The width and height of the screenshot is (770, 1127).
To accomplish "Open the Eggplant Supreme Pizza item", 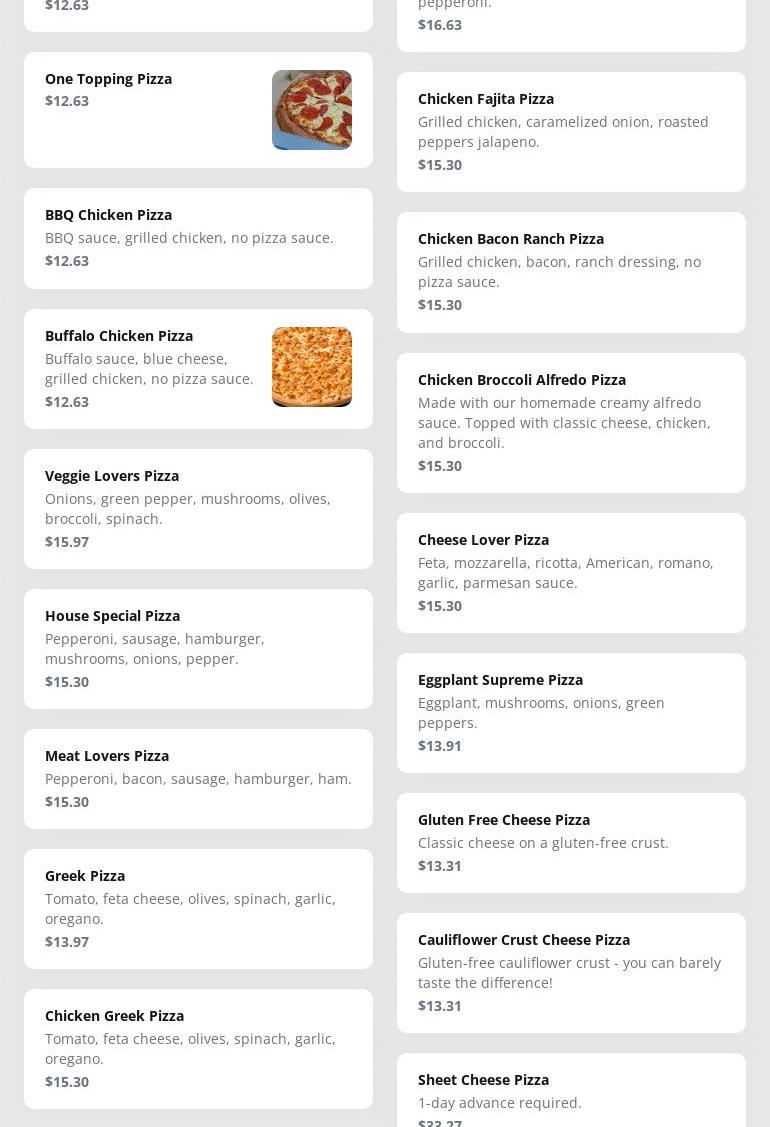I will (x=571, y=712).
